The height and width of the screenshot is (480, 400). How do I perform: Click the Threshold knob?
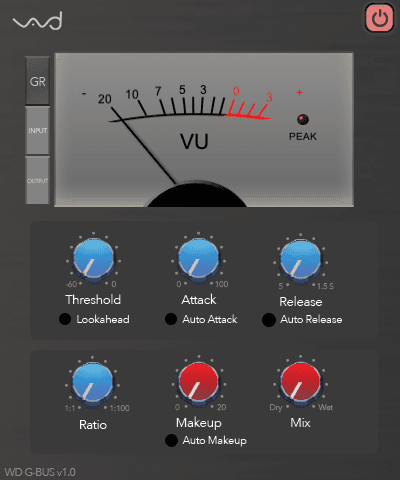tap(93, 259)
